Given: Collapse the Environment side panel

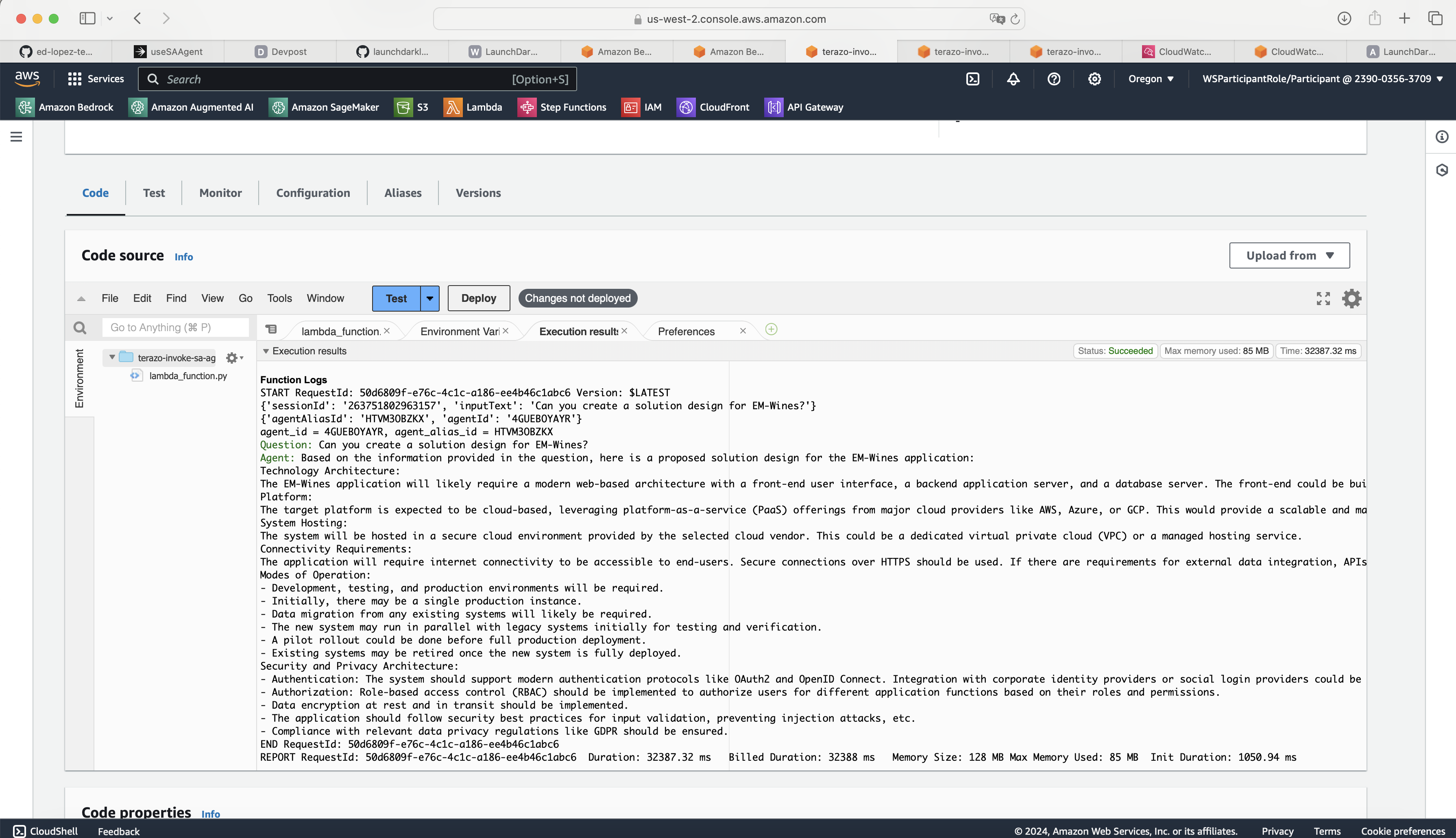Looking at the screenshot, I should pyautogui.click(x=79, y=378).
